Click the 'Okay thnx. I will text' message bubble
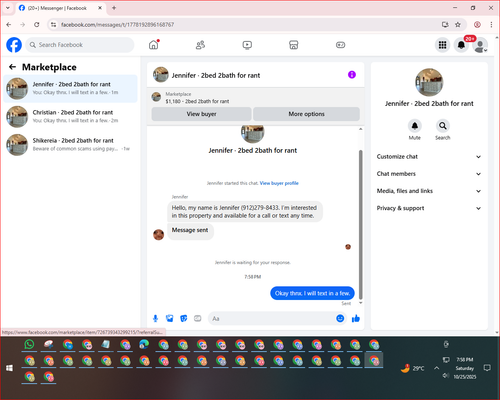Viewport: 500px width, 400px height. 312,293
